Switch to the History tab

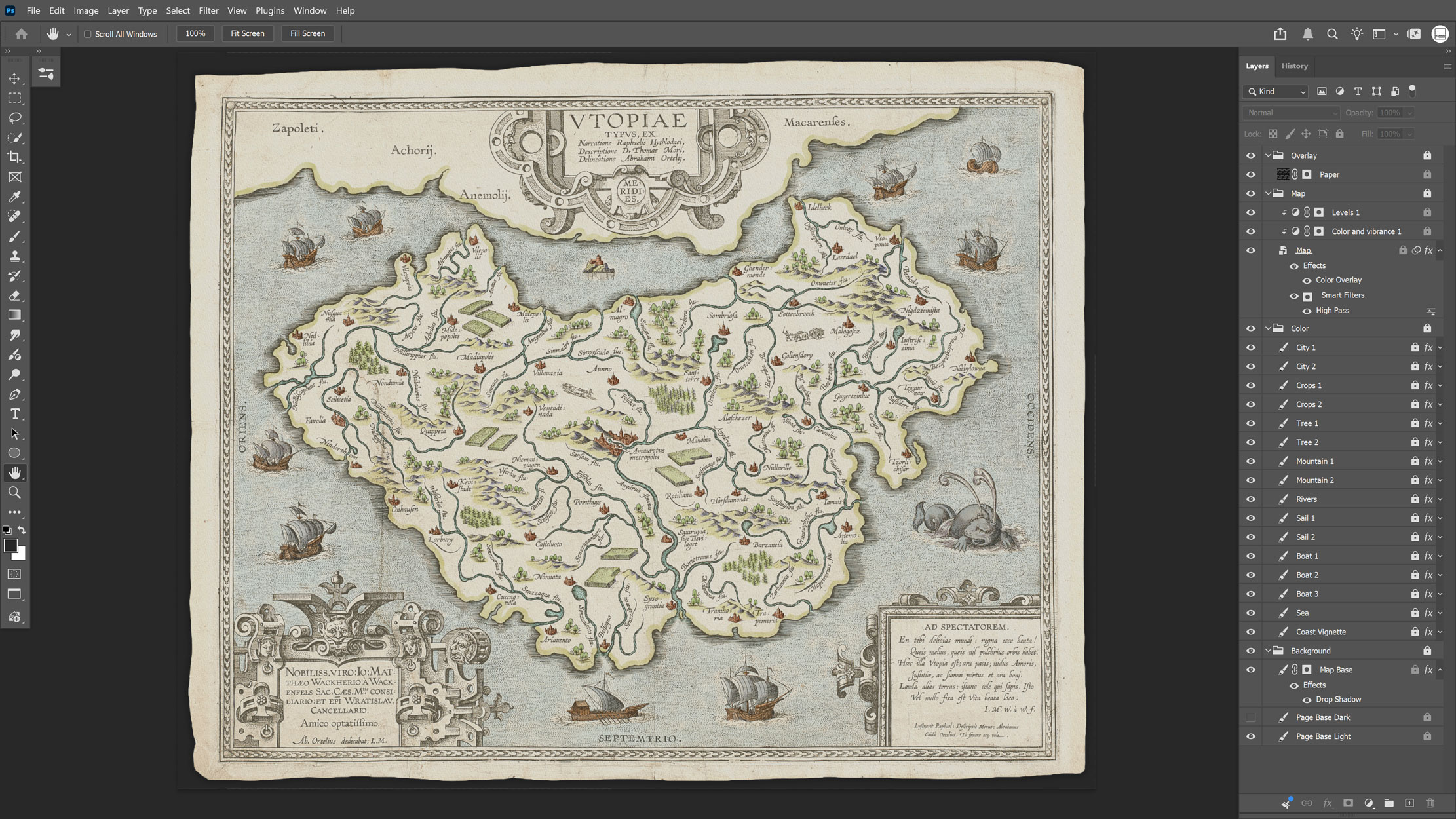point(1294,66)
